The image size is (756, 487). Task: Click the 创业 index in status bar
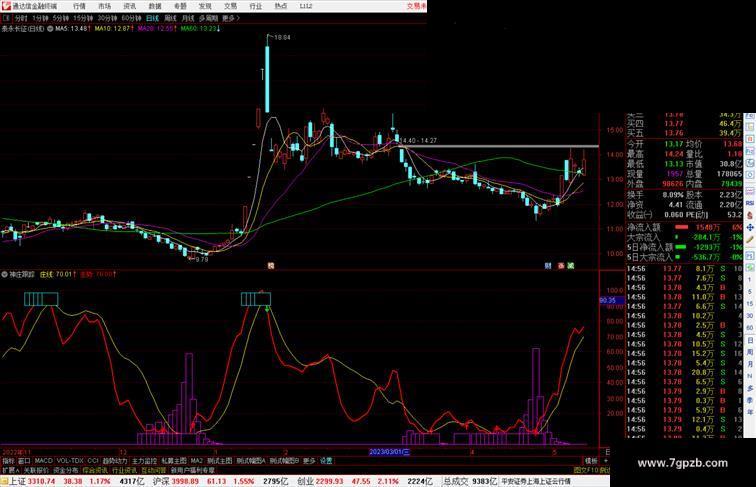coord(305,481)
